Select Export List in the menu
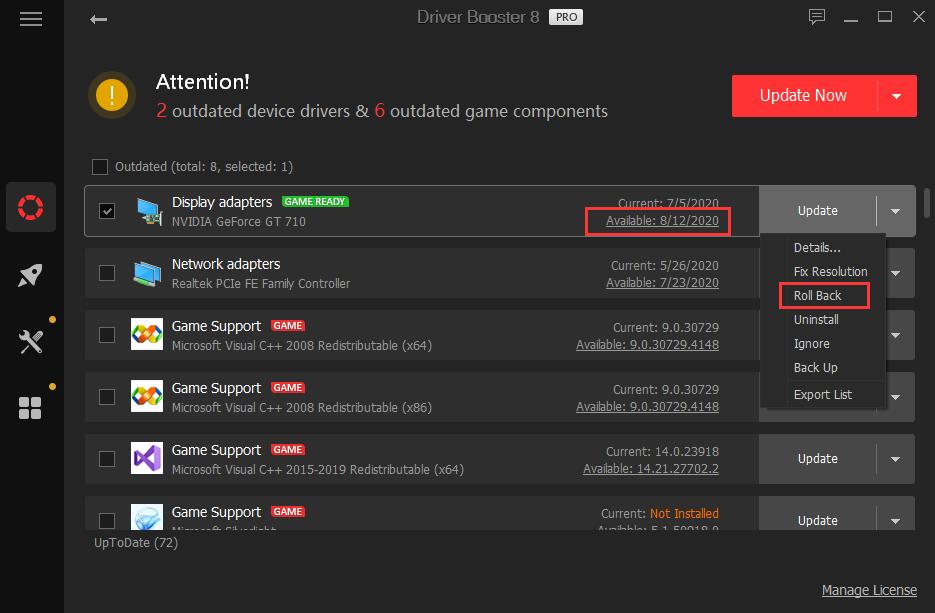 pyautogui.click(x=822, y=395)
